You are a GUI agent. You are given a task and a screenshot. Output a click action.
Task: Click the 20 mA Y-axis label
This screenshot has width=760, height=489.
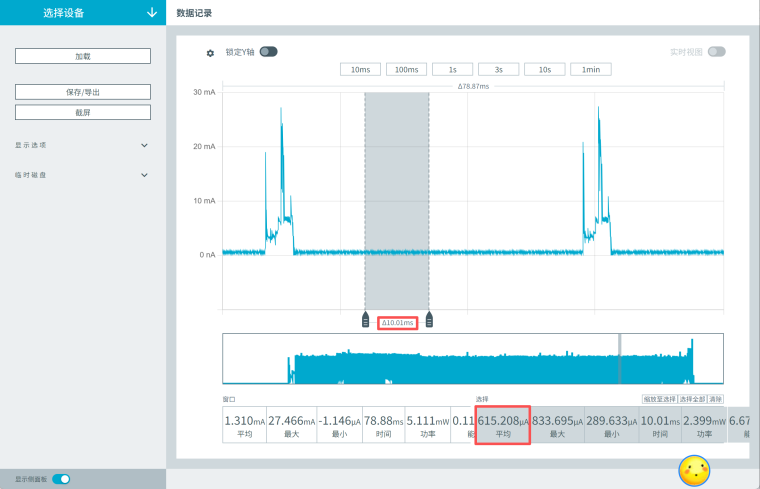point(204,146)
